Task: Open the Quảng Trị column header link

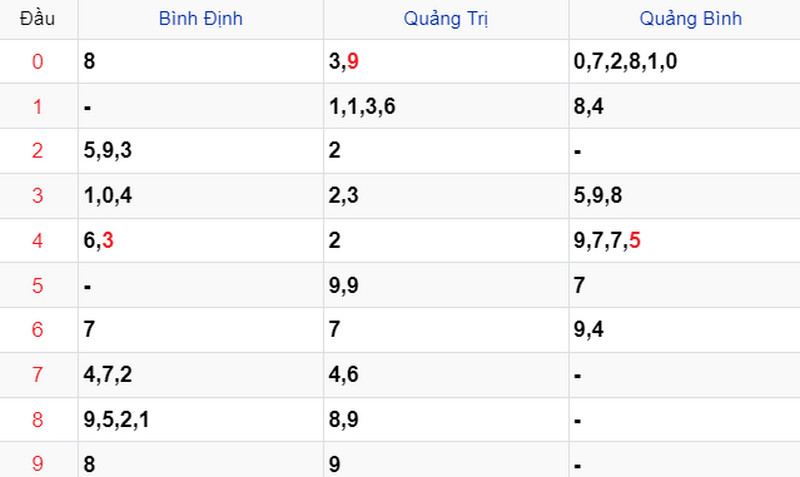Action: (x=445, y=19)
